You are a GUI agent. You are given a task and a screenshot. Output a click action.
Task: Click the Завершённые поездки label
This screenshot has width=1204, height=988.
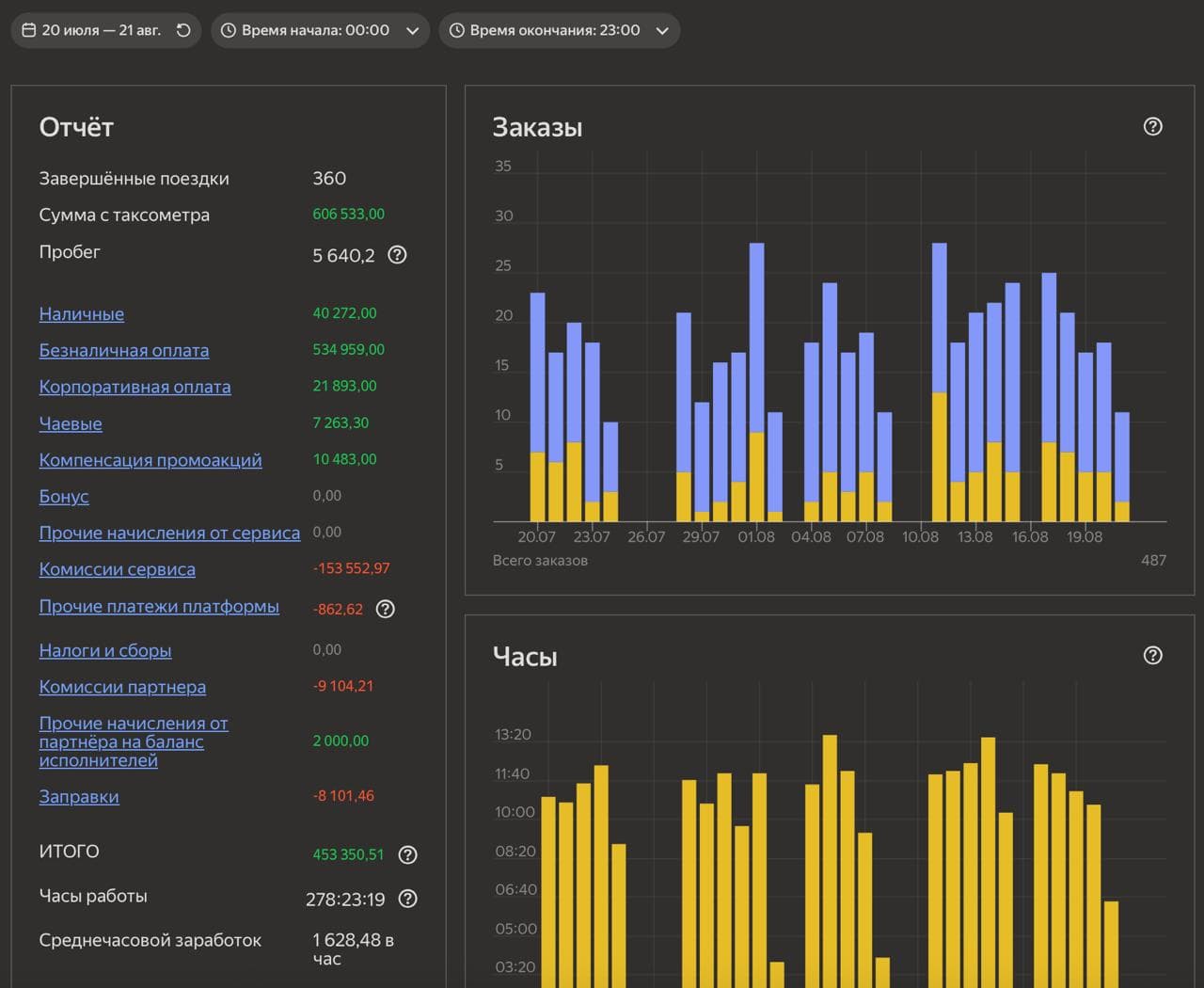pos(134,179)
